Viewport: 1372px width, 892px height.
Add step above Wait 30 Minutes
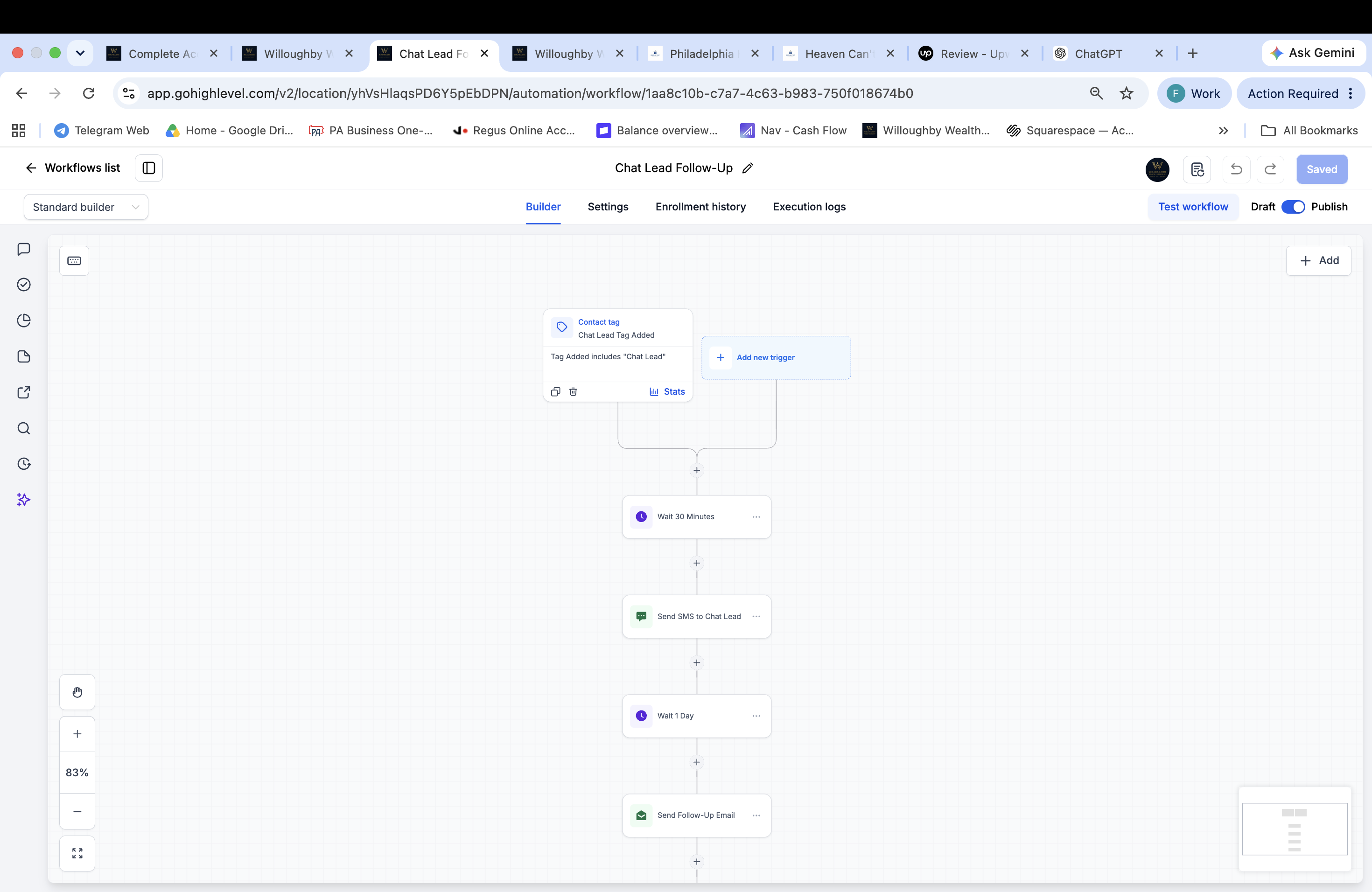(x=697, y=471)
